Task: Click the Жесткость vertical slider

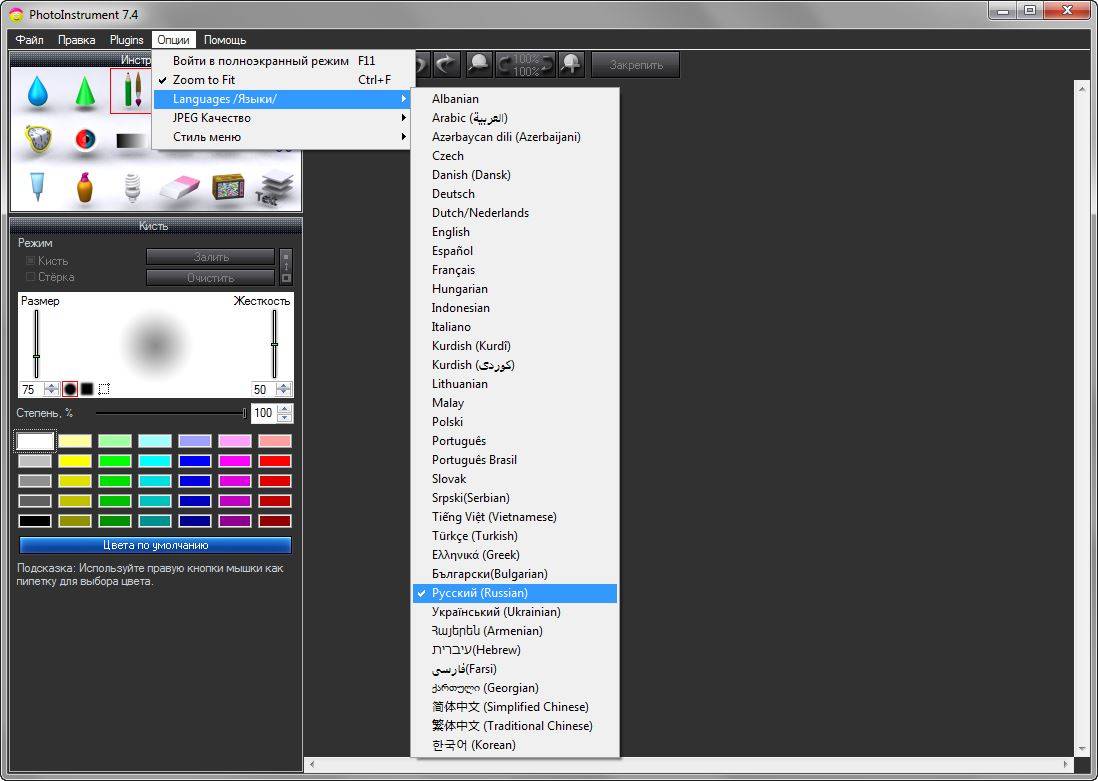Action: pyautogui.click(x=274, y=344)
